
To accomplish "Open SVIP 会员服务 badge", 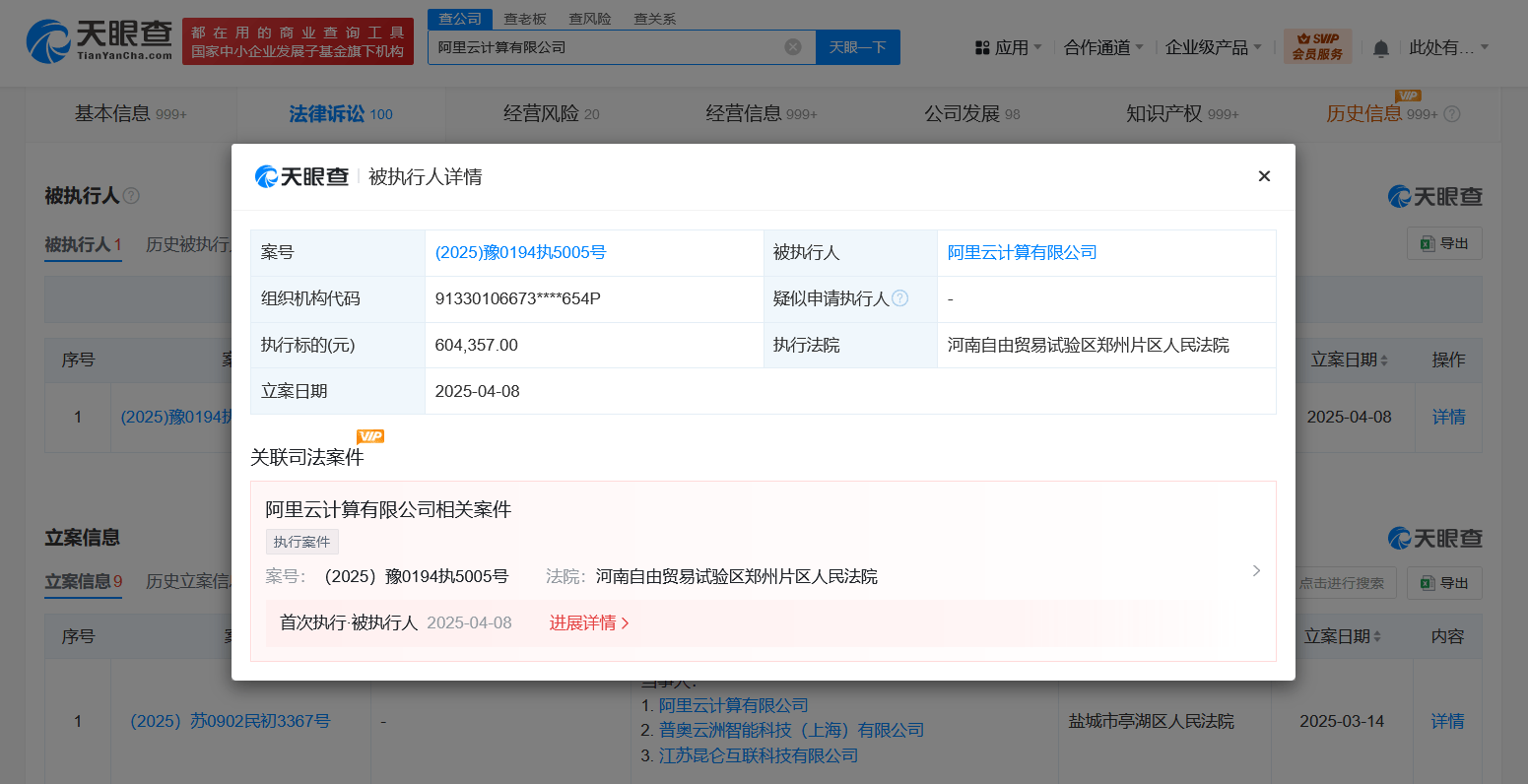I will point(1318,46).
